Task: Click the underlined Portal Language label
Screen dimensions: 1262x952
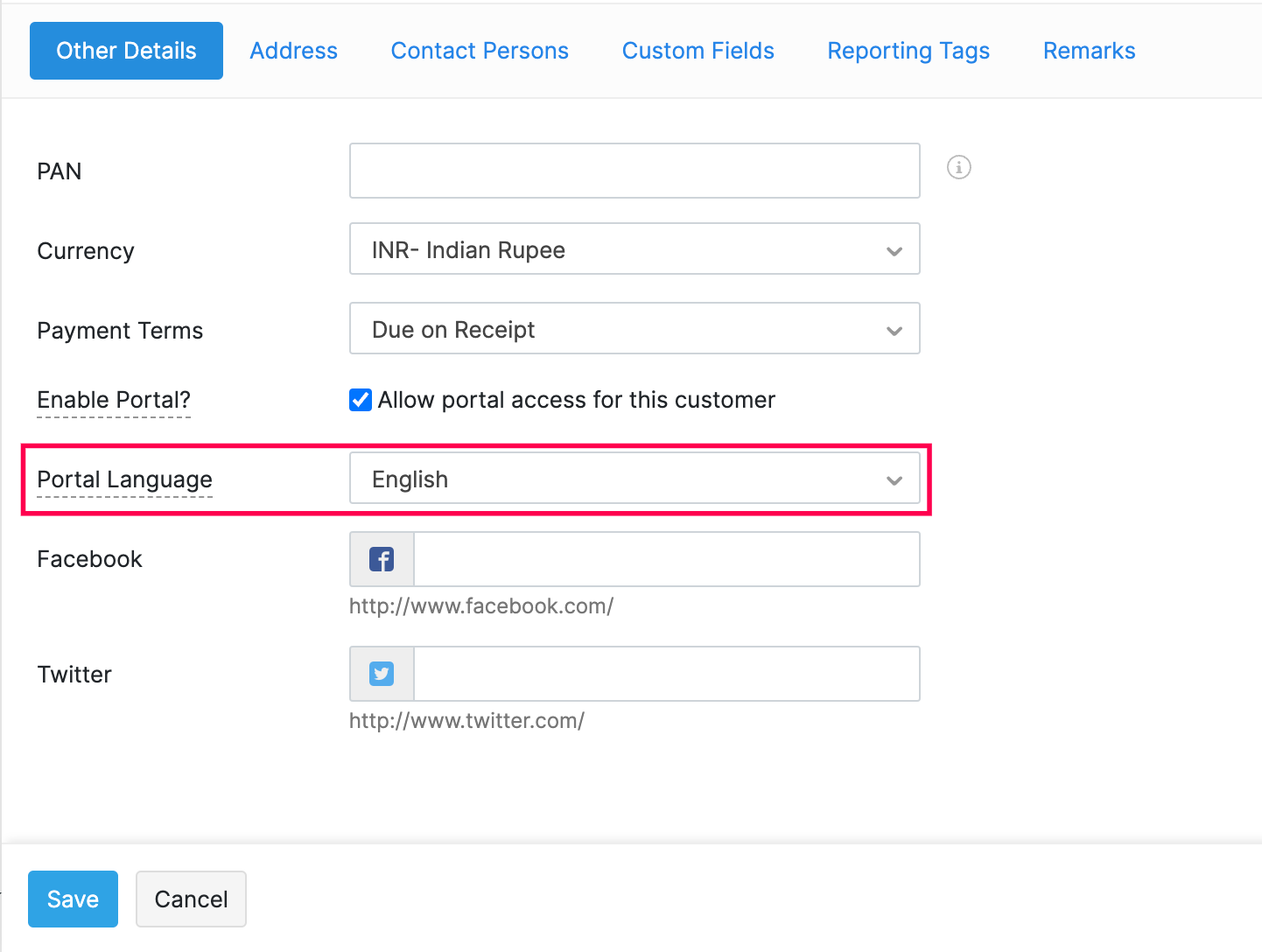Action: pos(124,479)
